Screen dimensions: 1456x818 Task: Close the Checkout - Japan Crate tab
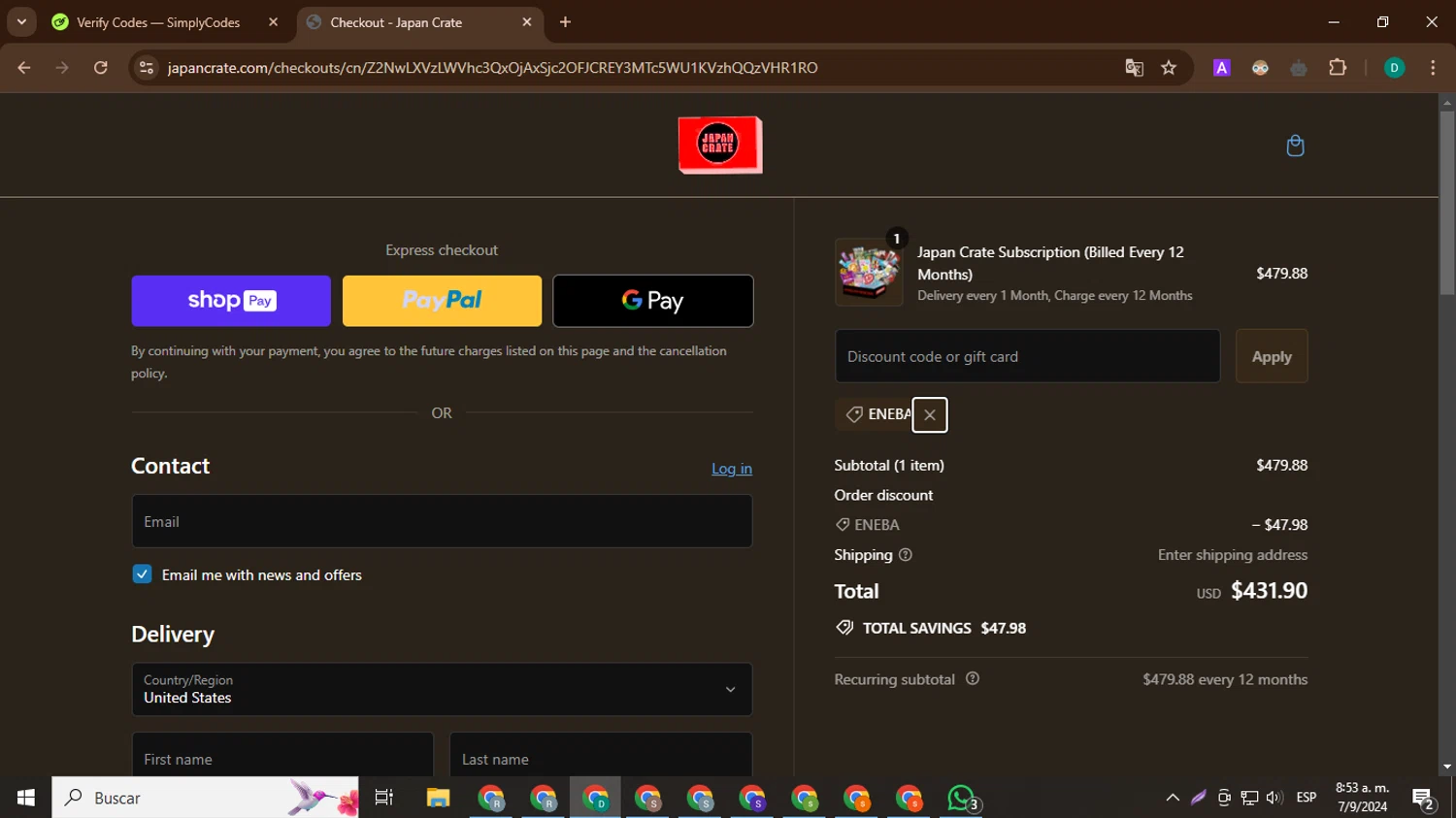pos(527,22)
